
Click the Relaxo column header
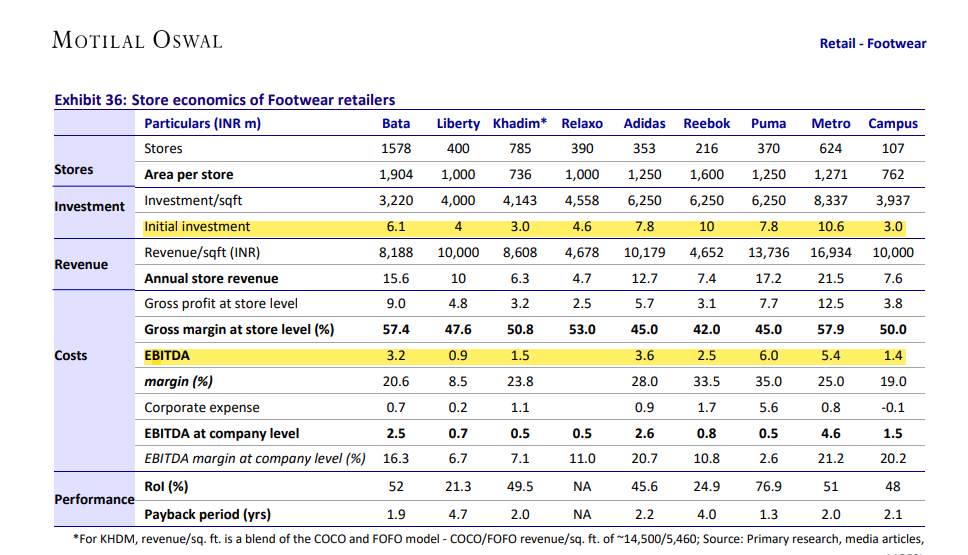pyautogui.click(x=582, y=123)
